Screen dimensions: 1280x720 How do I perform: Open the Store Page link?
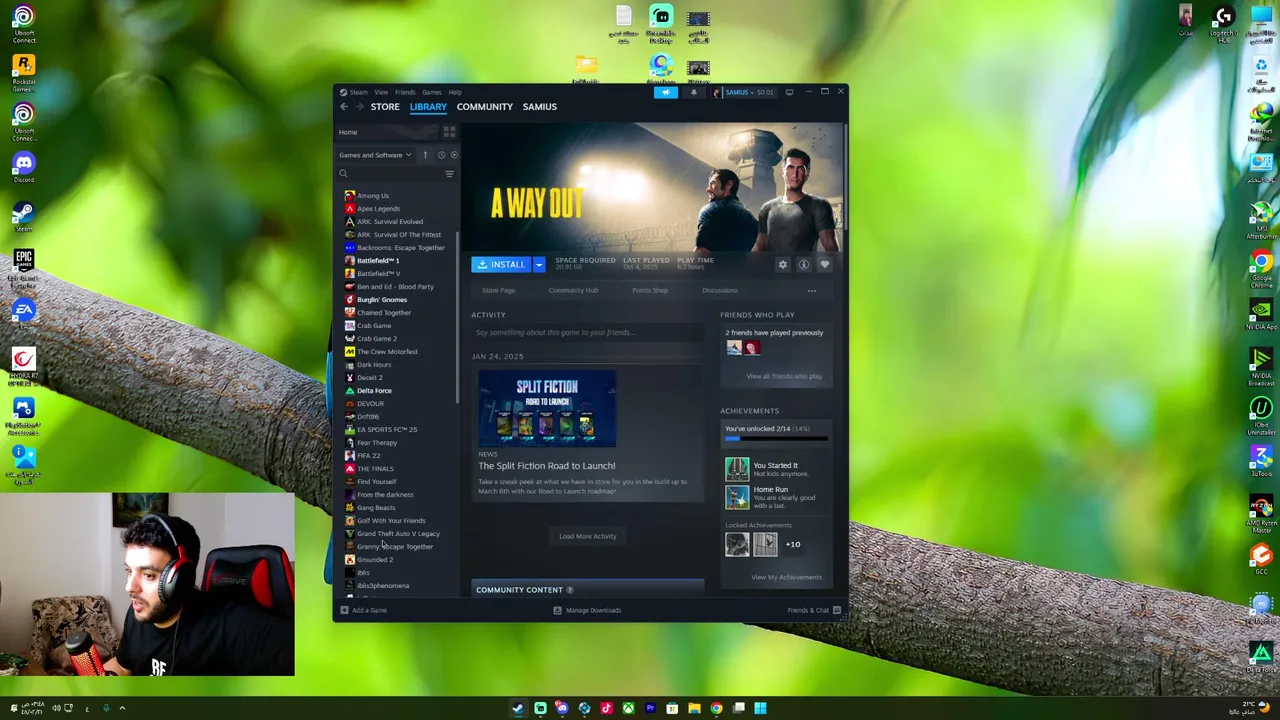(x=498, y=291)
